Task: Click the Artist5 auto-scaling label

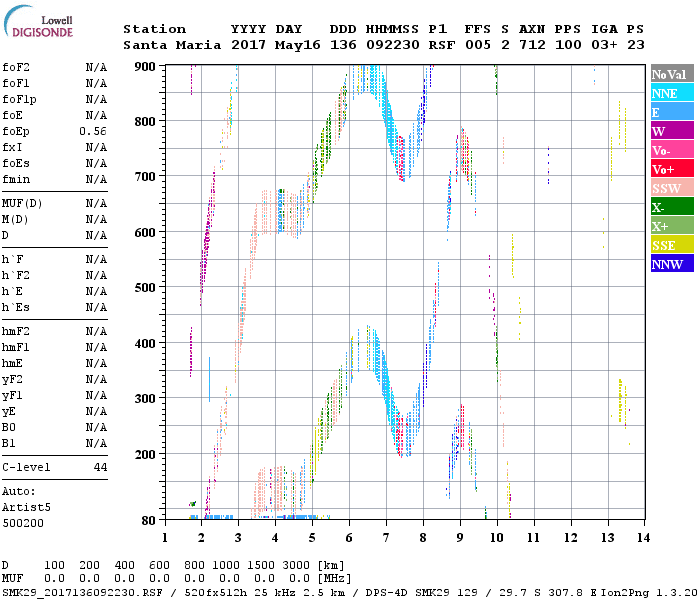Action: 26,508
